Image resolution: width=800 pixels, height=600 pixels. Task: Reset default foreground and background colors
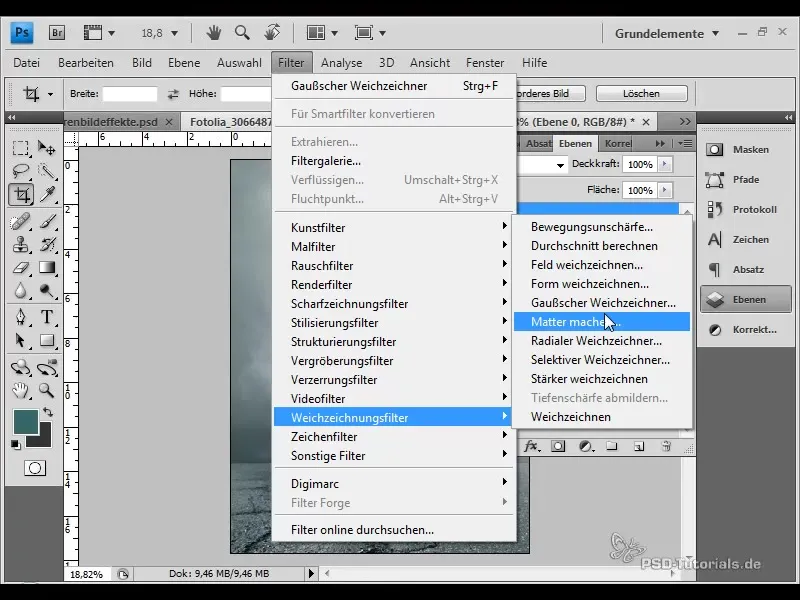point(16,445)
